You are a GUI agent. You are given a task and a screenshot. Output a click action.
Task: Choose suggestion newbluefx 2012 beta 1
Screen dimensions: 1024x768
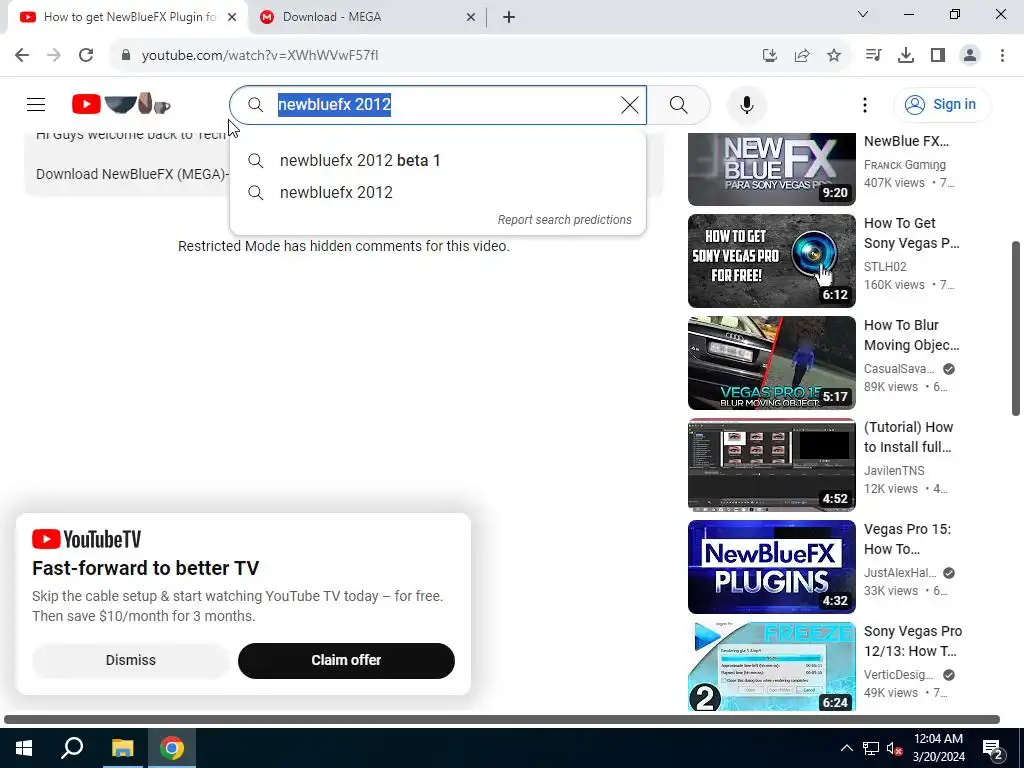(438, 161)
